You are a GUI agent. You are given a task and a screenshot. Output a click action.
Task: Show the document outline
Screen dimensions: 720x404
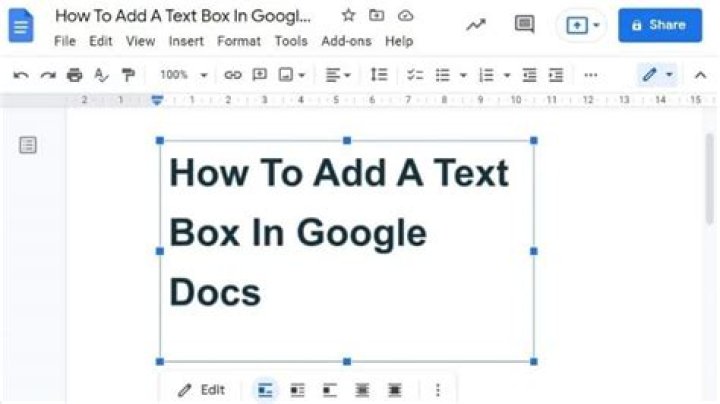(28, 145)
